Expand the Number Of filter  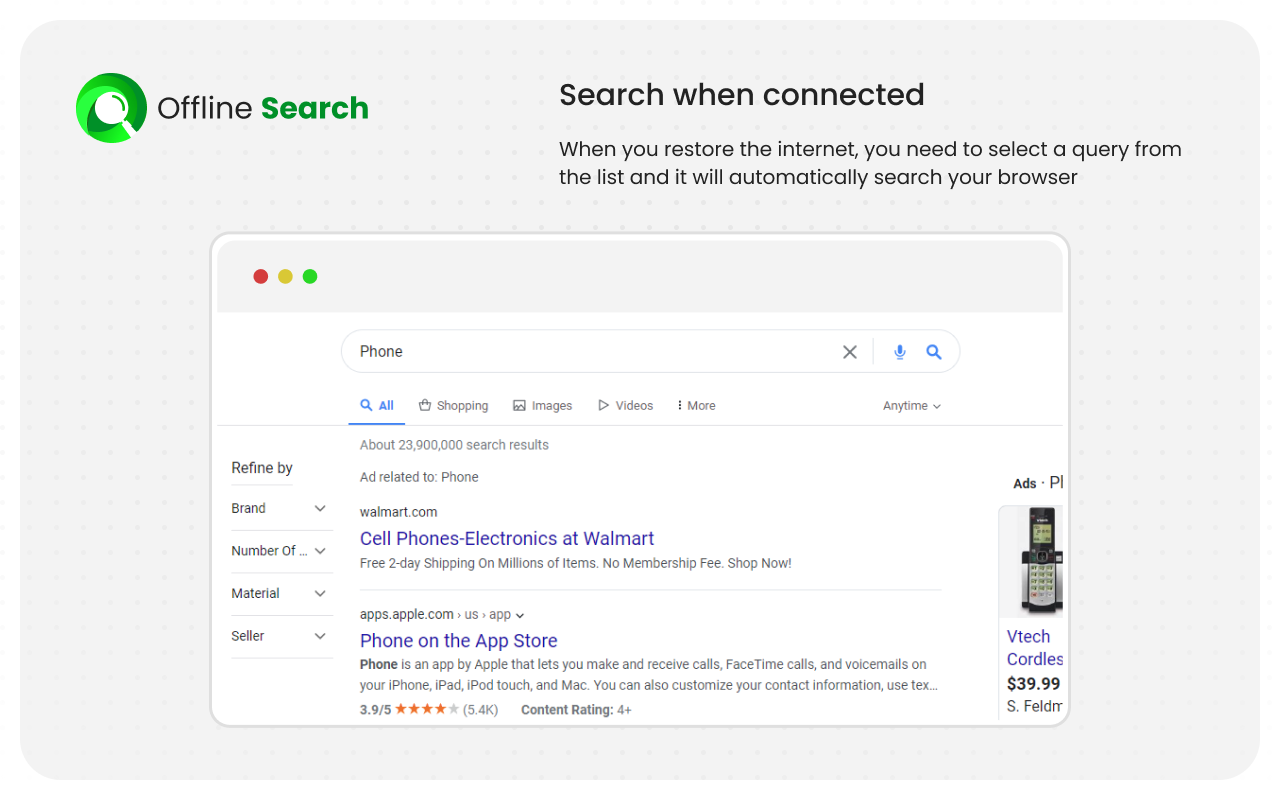coord(281,551)
